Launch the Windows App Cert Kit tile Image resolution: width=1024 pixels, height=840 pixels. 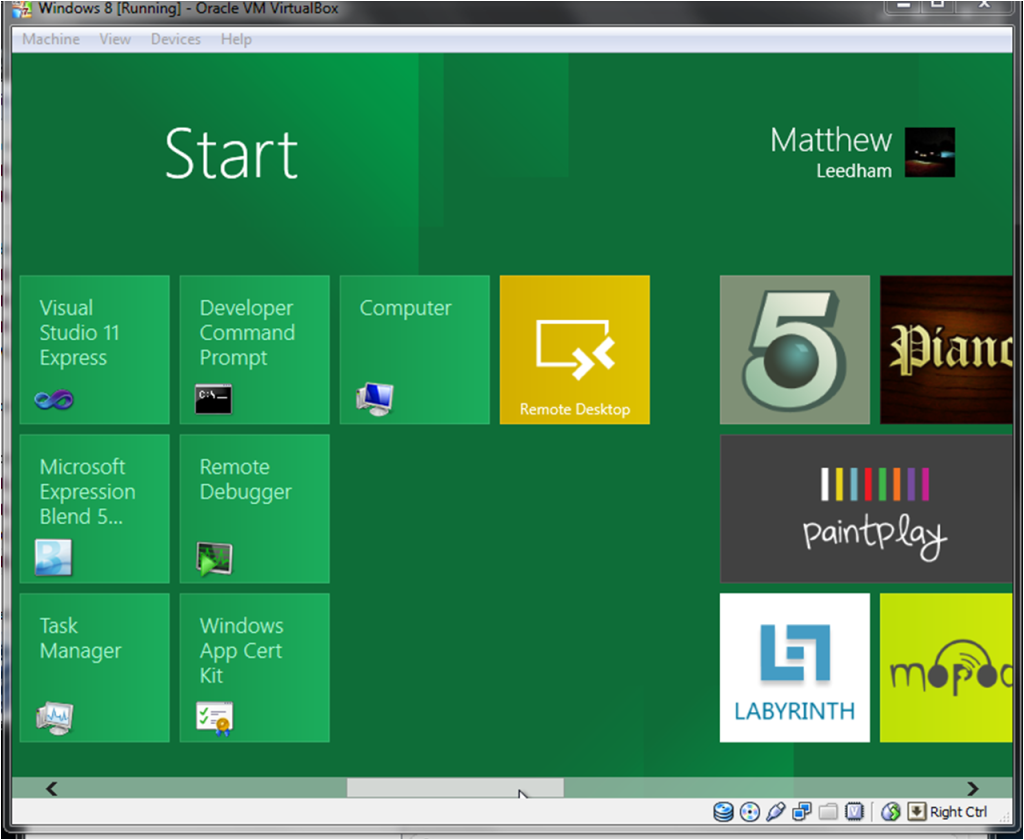pos(255,668)
